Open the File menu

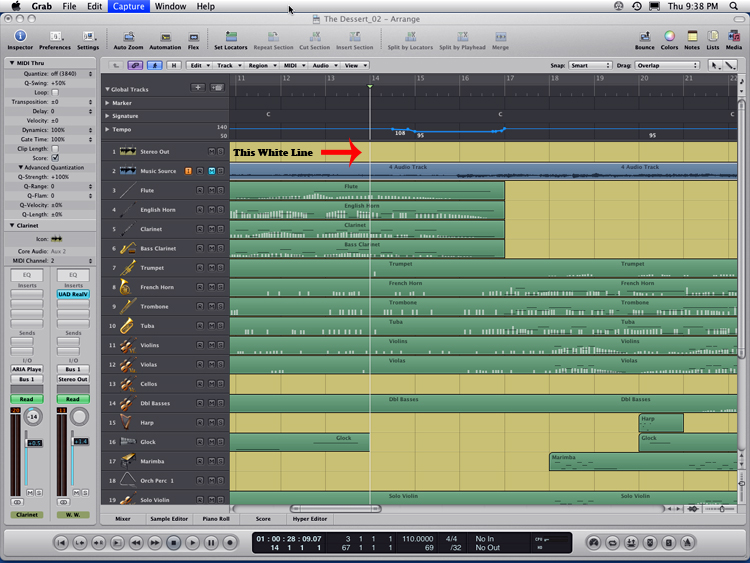(69, 6)
